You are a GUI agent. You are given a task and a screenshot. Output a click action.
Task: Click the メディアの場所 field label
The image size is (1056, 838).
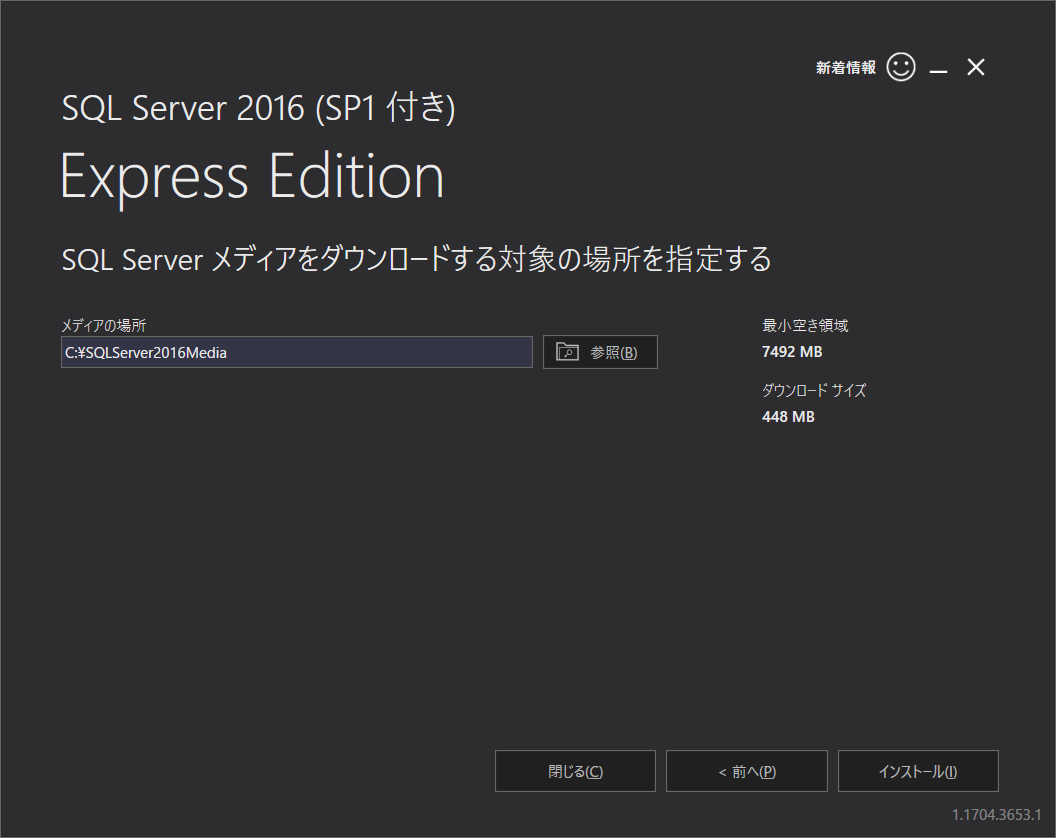coord(104,325)
